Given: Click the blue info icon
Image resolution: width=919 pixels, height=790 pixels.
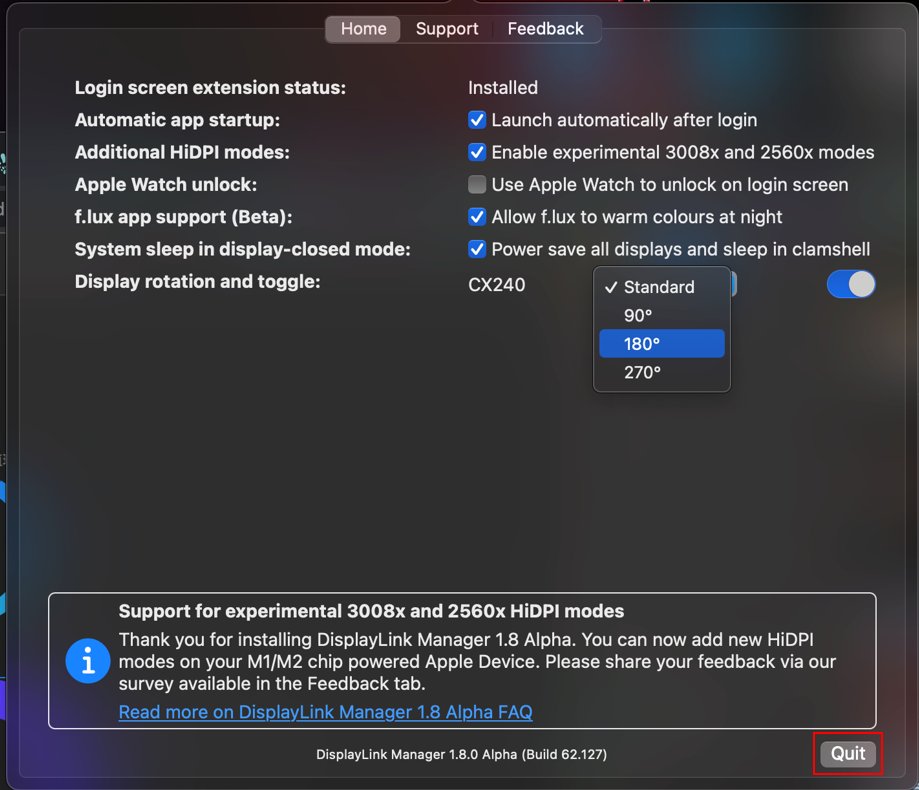Looking at the screenshot, I should coord(88,661).
